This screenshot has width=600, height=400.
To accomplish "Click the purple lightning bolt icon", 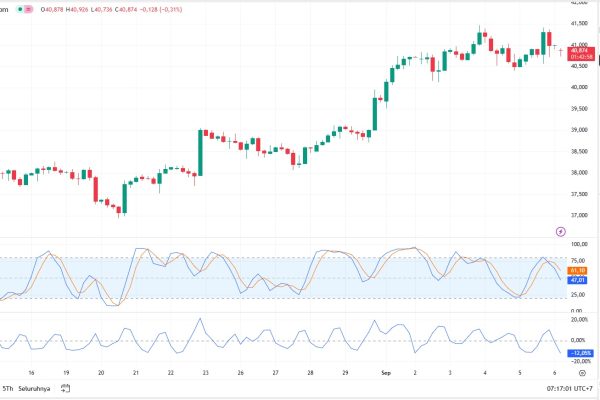I will pyautogui.click(x=560, y=231).
